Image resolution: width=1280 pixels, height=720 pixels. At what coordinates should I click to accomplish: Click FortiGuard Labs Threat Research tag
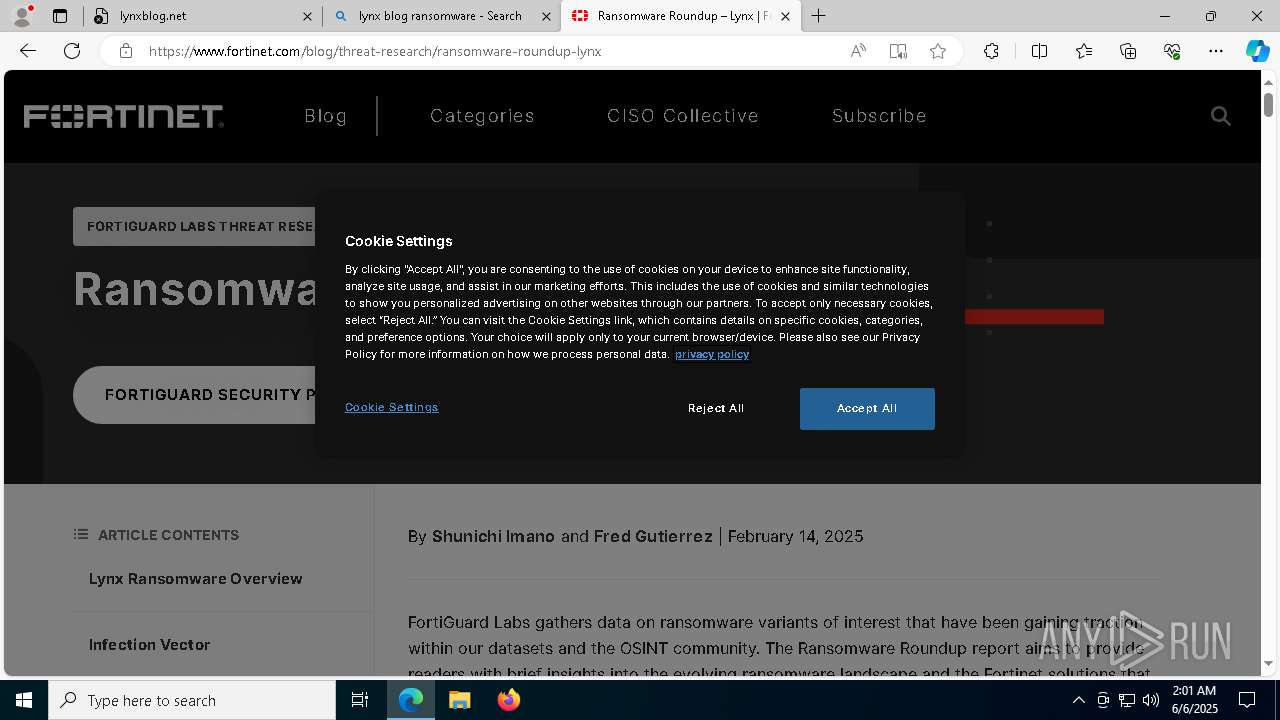195,227
